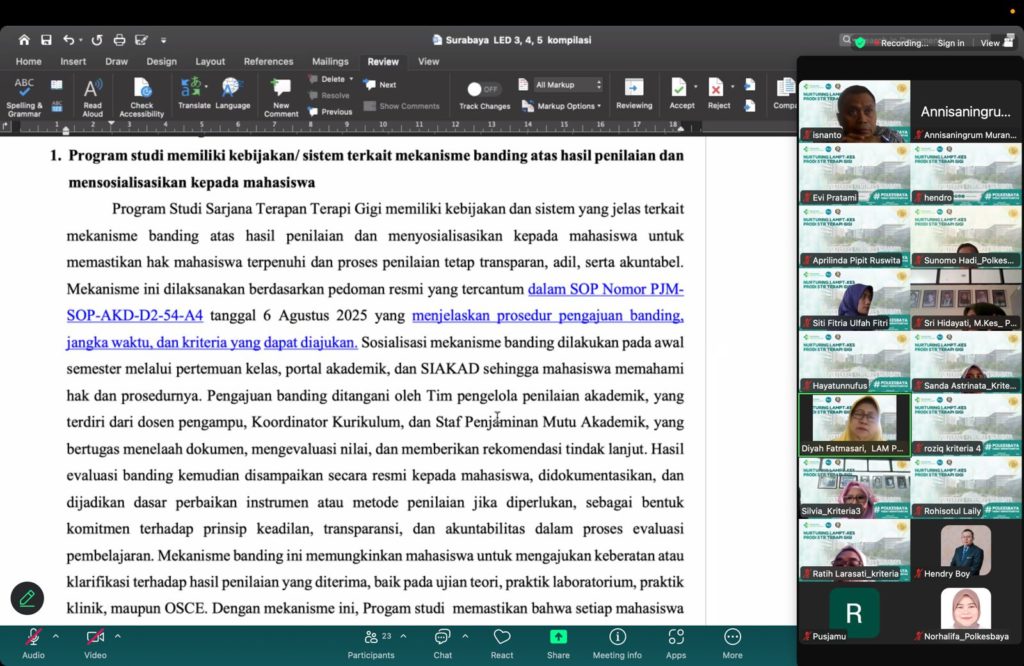This screenshot has width=1024, height=666.
Task: Open the Mailings tab
Action: pyautogui.click(x=330, y=61)
